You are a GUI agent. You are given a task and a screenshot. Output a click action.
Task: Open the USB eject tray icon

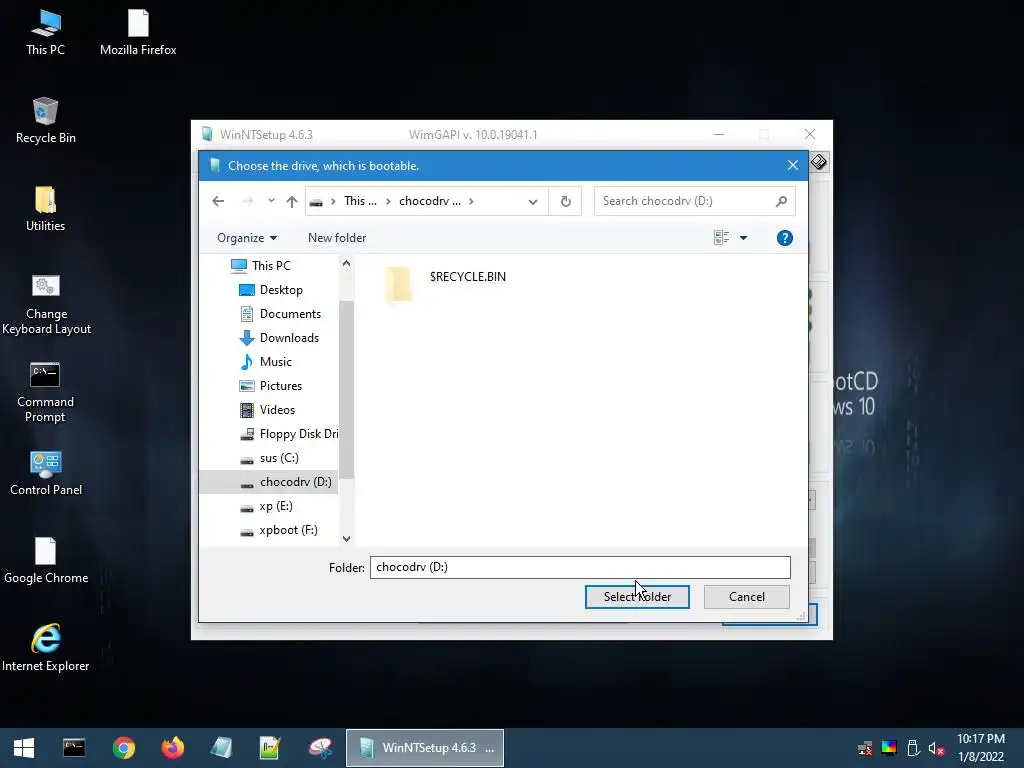[x=913, y=748]
